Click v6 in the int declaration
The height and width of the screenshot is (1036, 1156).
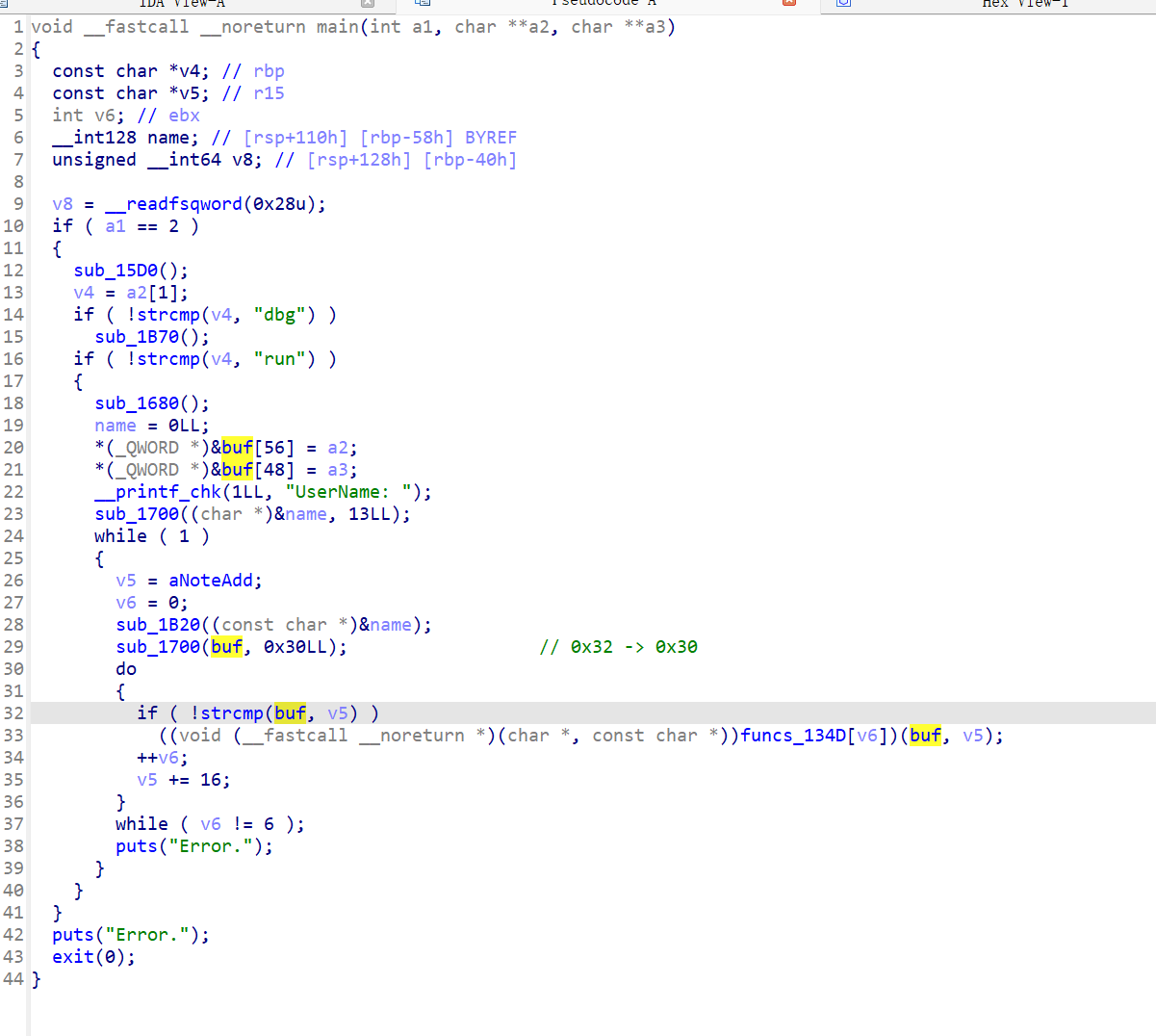tap(105, 116)
